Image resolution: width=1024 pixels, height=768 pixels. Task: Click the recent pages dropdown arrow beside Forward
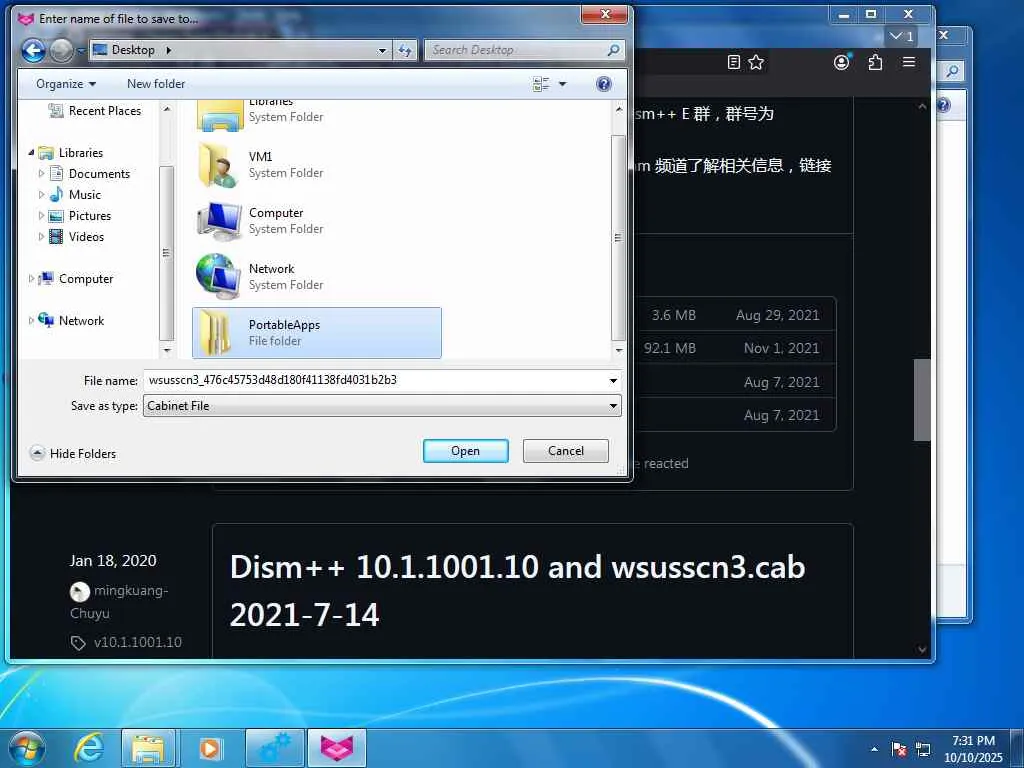[80, 50]
